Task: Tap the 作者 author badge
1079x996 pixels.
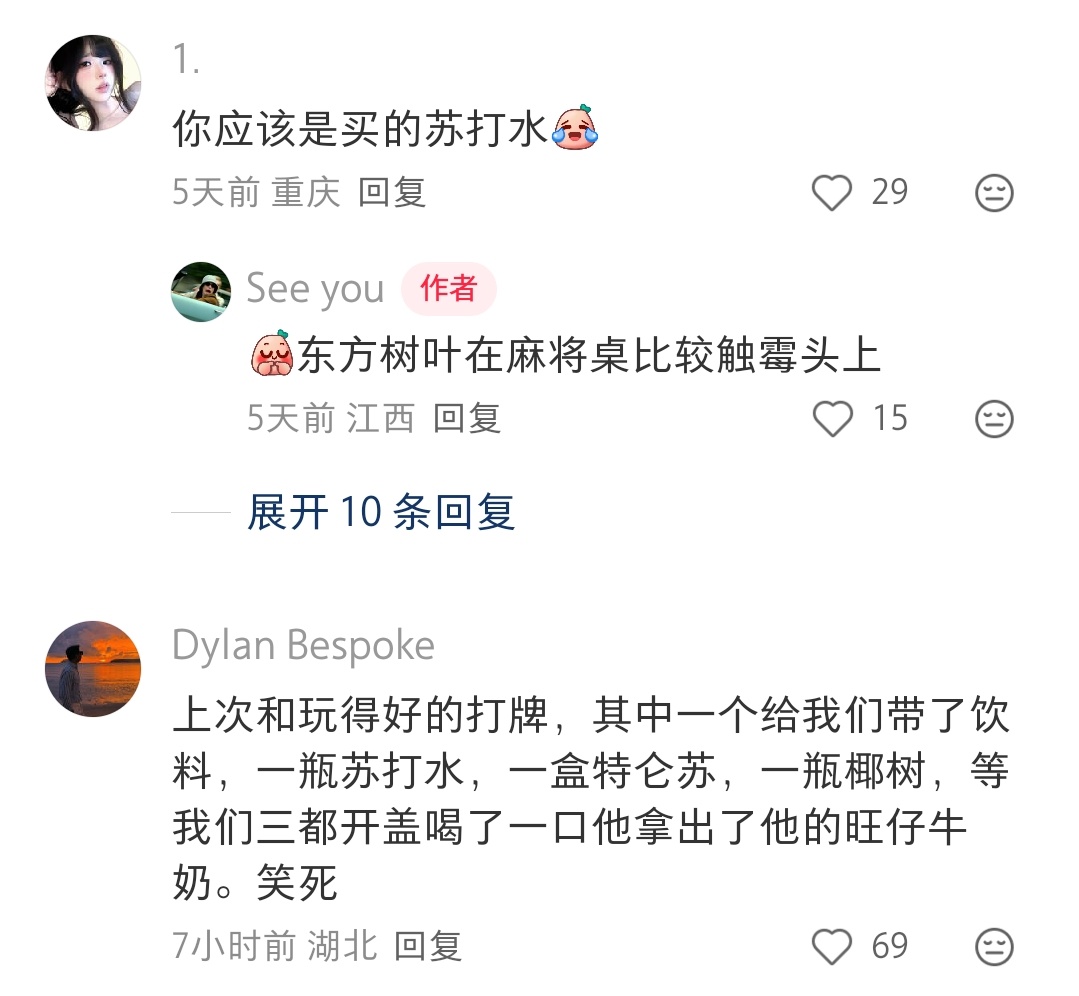Action: (449, 288)
